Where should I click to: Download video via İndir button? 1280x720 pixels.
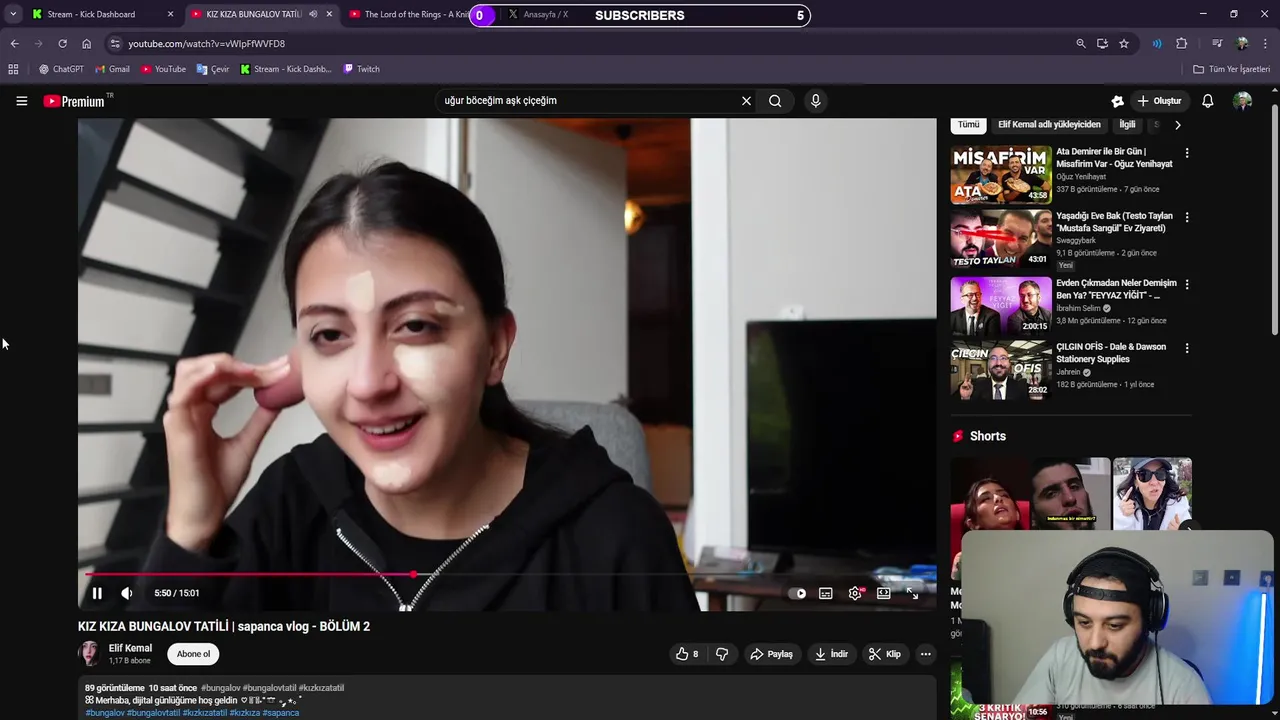(831, 654)
